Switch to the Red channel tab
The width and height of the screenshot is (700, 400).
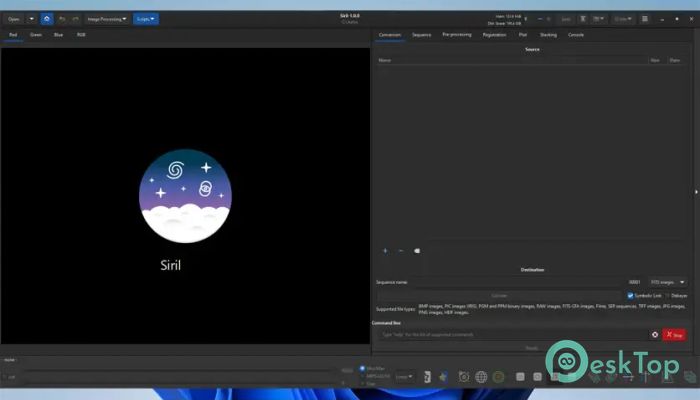point(13,35)
